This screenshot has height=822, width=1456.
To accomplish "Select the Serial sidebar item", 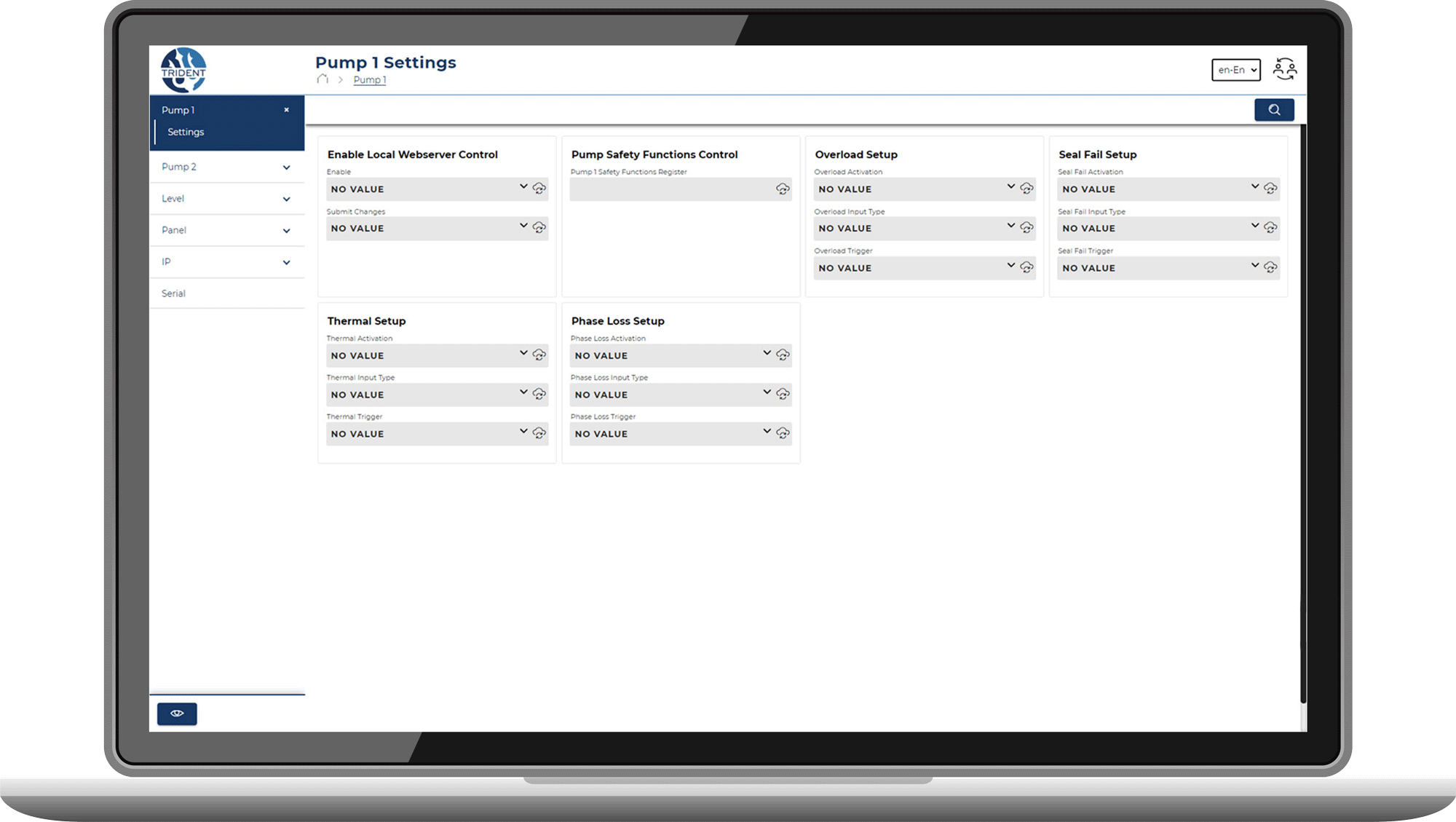I will [x=173, y=293].
